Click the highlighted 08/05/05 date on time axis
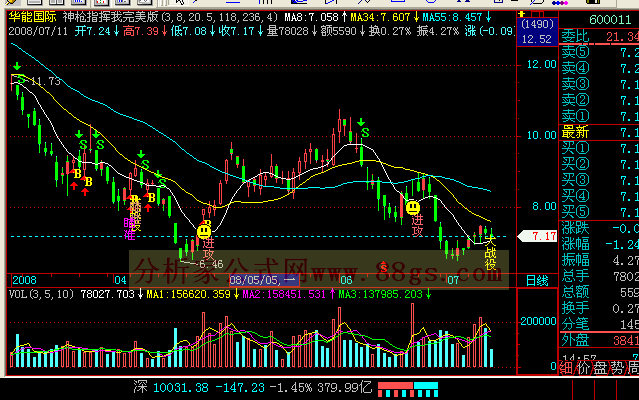The width and height of the screenshot is (639, 400). click(264, 280)
